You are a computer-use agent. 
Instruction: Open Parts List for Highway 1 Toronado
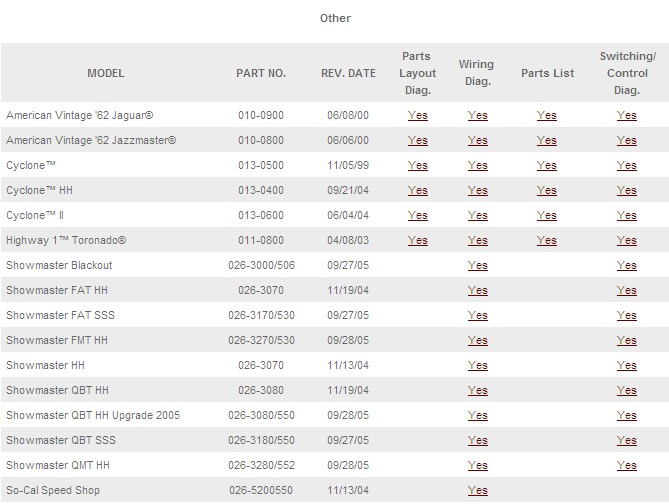point(546,240)
